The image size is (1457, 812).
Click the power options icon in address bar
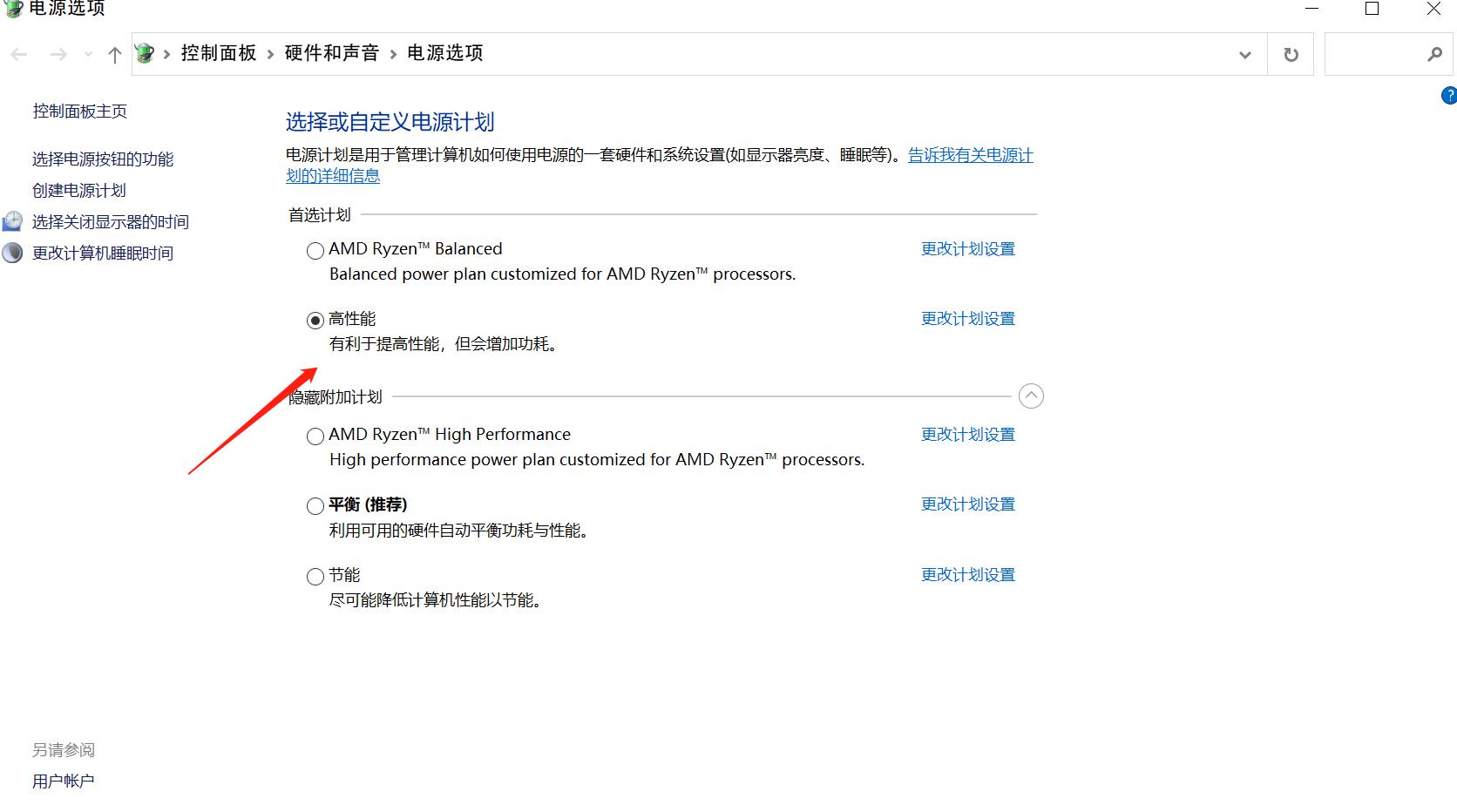(146, 52)
